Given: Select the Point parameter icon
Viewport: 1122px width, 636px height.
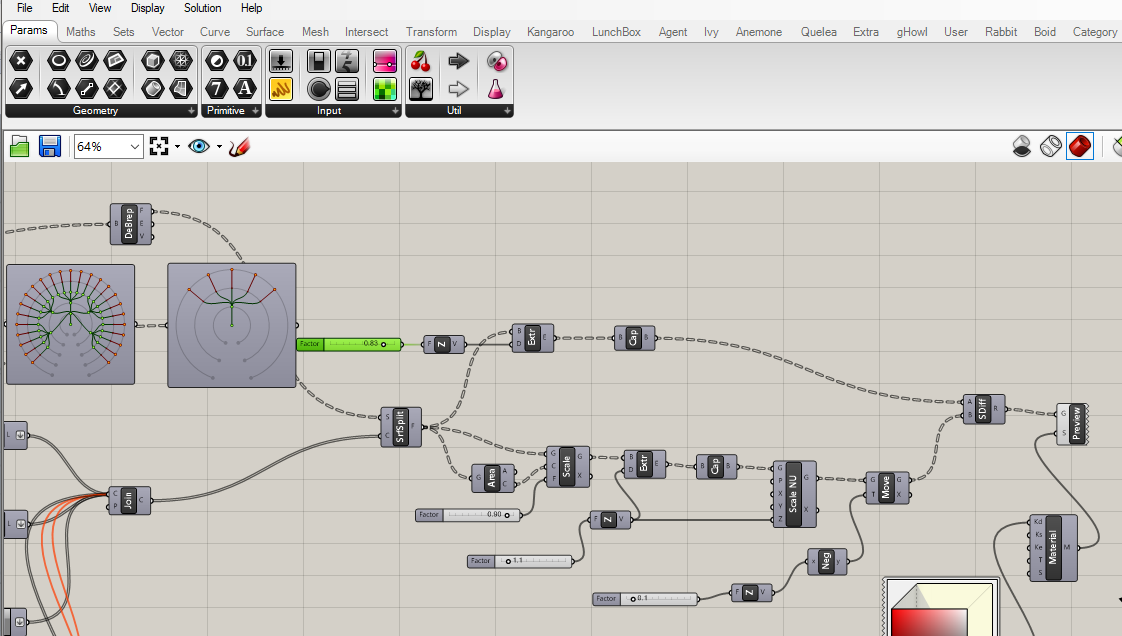Looking at the screenshot, I should (21, 61).
